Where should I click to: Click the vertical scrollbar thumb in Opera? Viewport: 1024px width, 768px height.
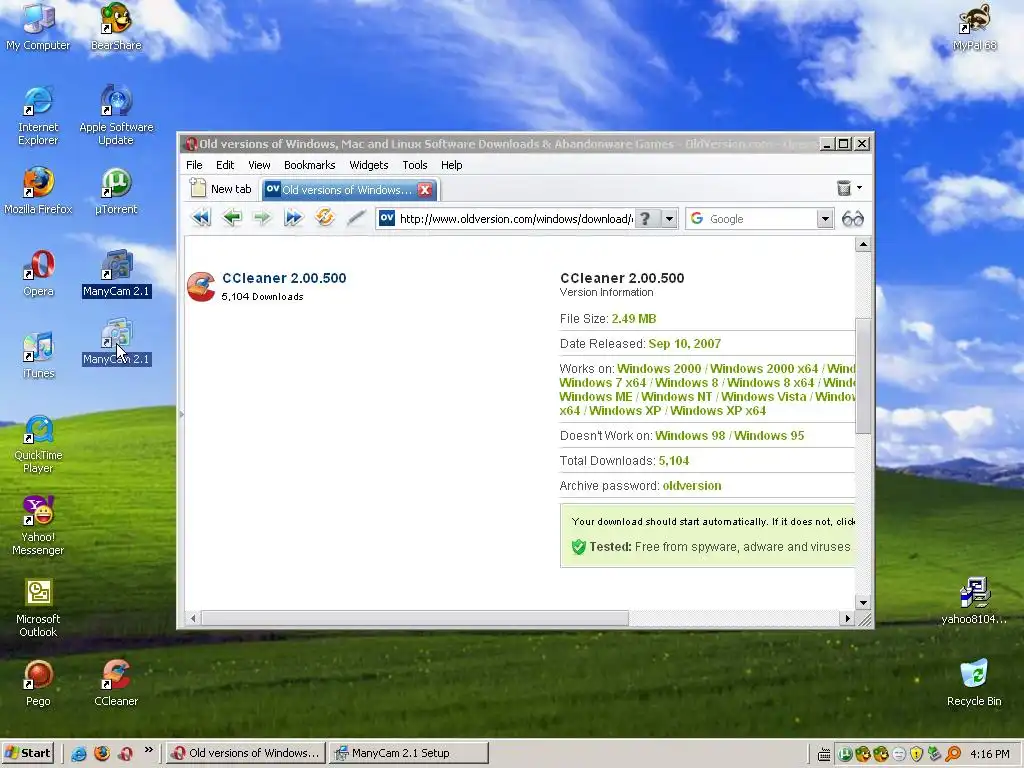pyautogui.click(x=863, y=376)
